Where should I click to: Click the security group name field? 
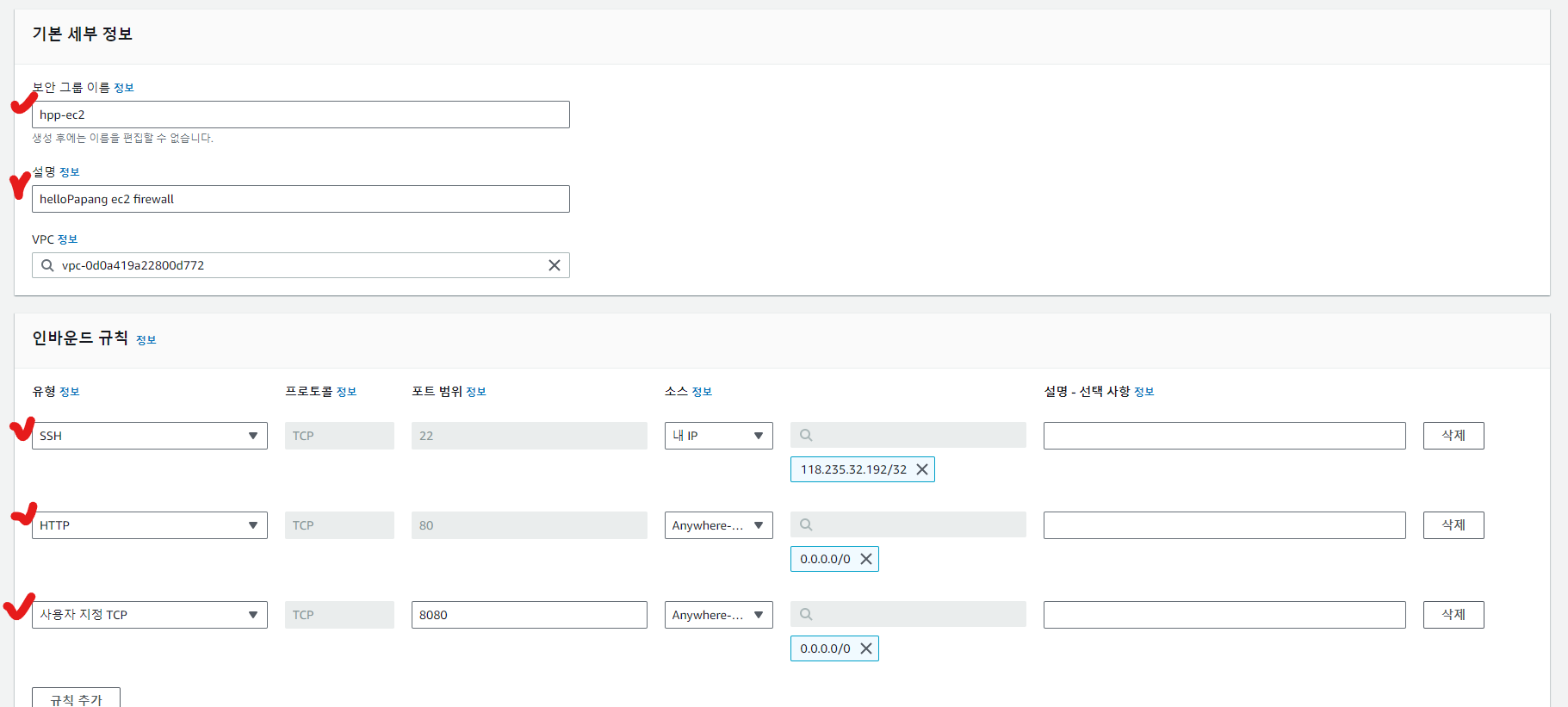tap(301, 115)
